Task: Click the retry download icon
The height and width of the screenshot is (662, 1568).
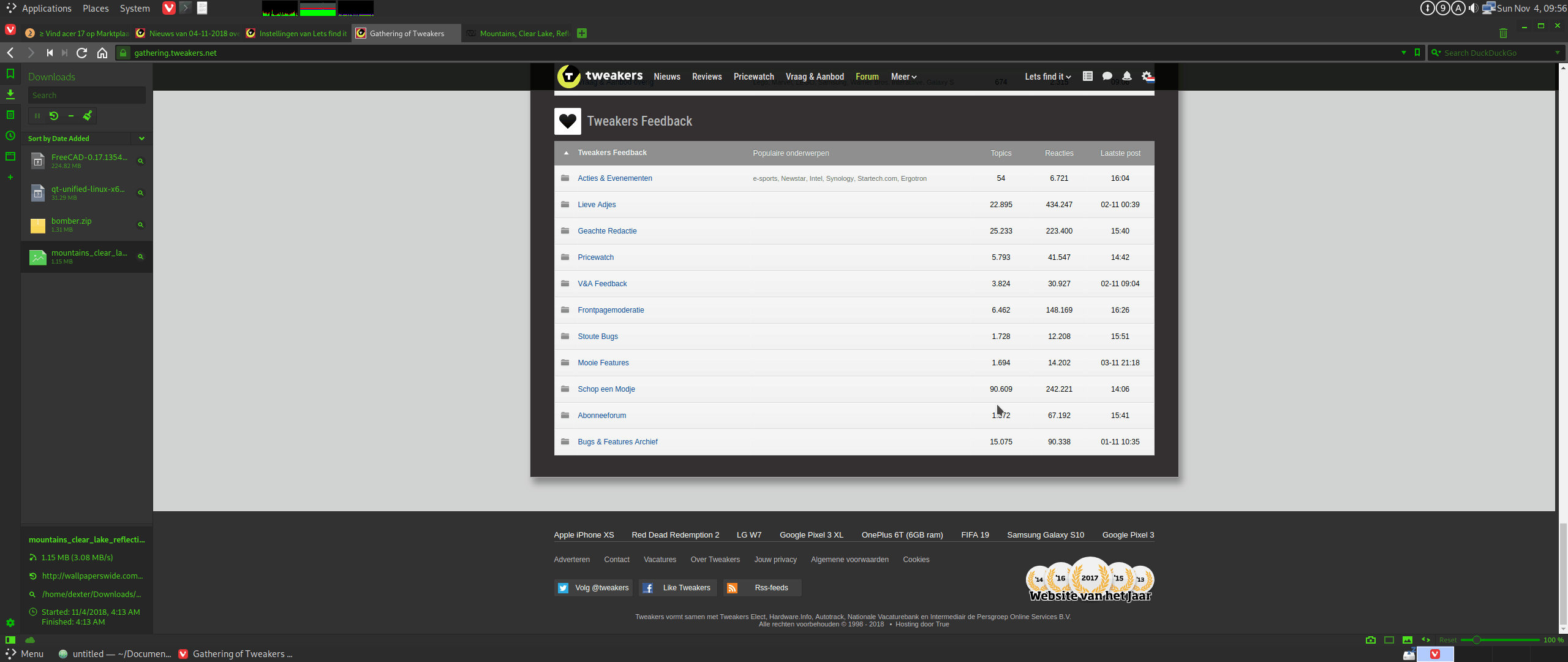Action: point(54,115)
